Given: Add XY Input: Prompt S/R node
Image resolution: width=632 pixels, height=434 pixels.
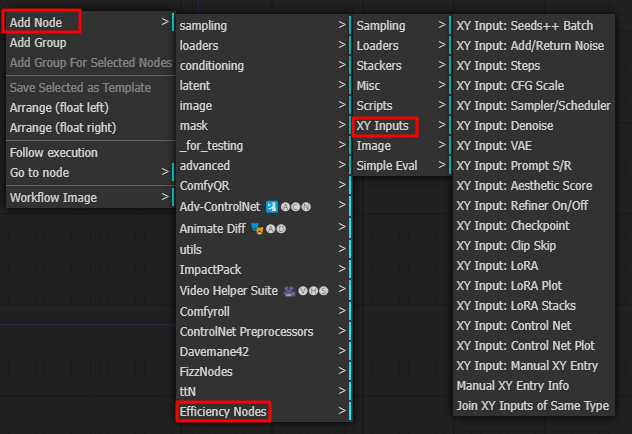Looking at the screenshot, I should tap(534, 166).
